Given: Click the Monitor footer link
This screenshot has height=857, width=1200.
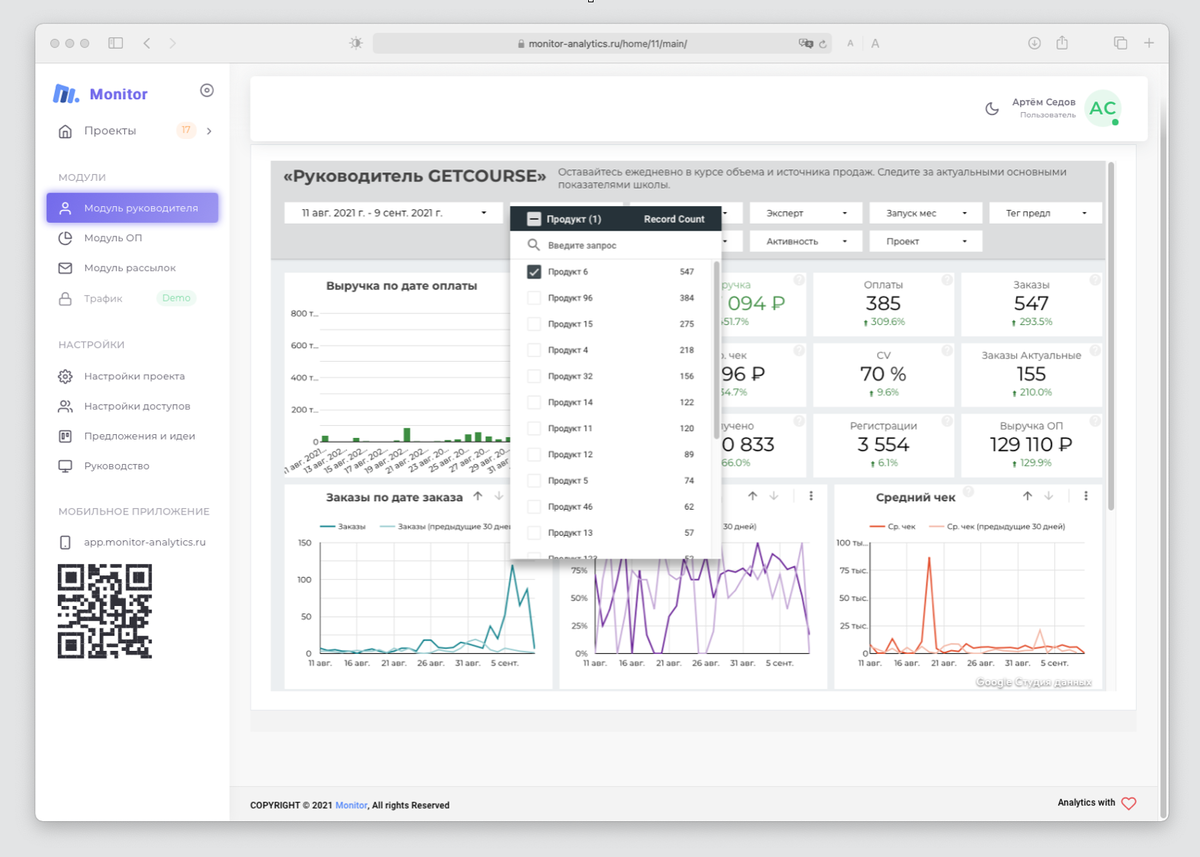Looking at the screenshot, I should point(351,805).
